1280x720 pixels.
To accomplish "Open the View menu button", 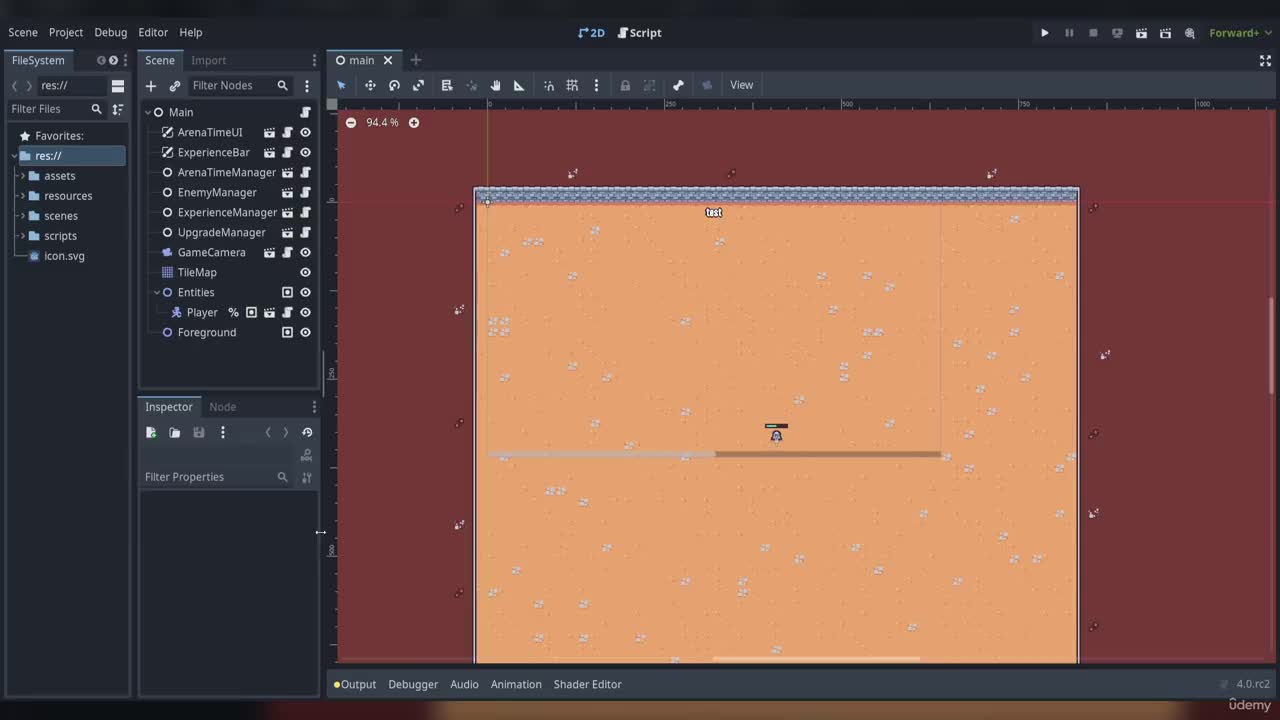I will pyautogui.click(x=742, y=85).
